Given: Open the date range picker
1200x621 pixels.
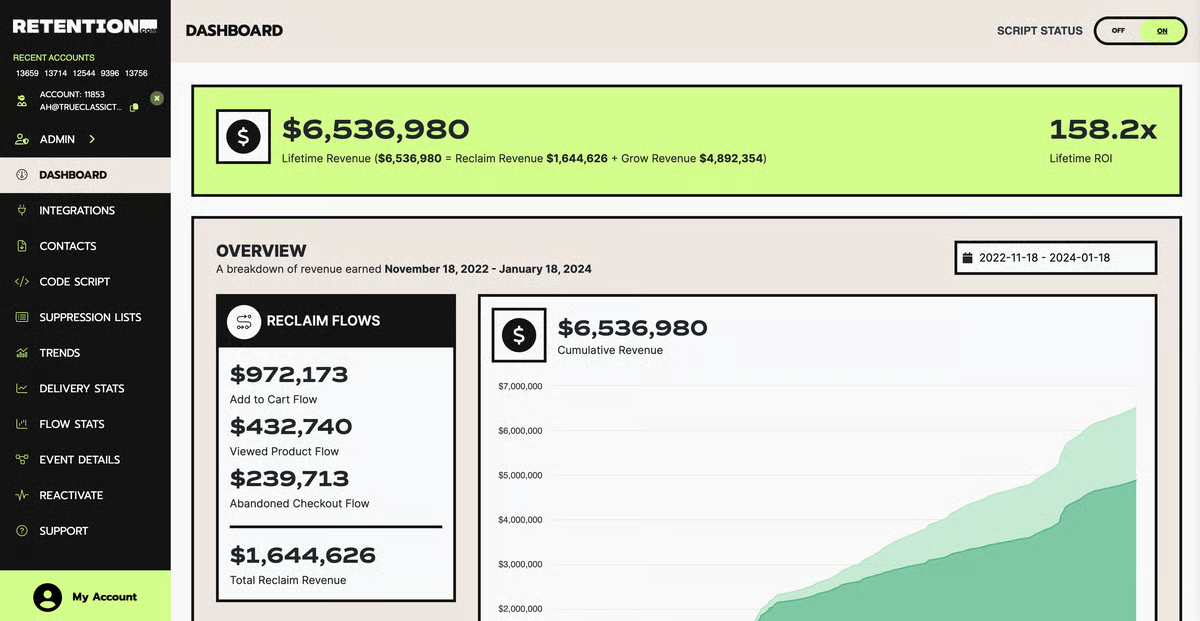Looking at the screenshot, I should click(x=1055, y=257).
